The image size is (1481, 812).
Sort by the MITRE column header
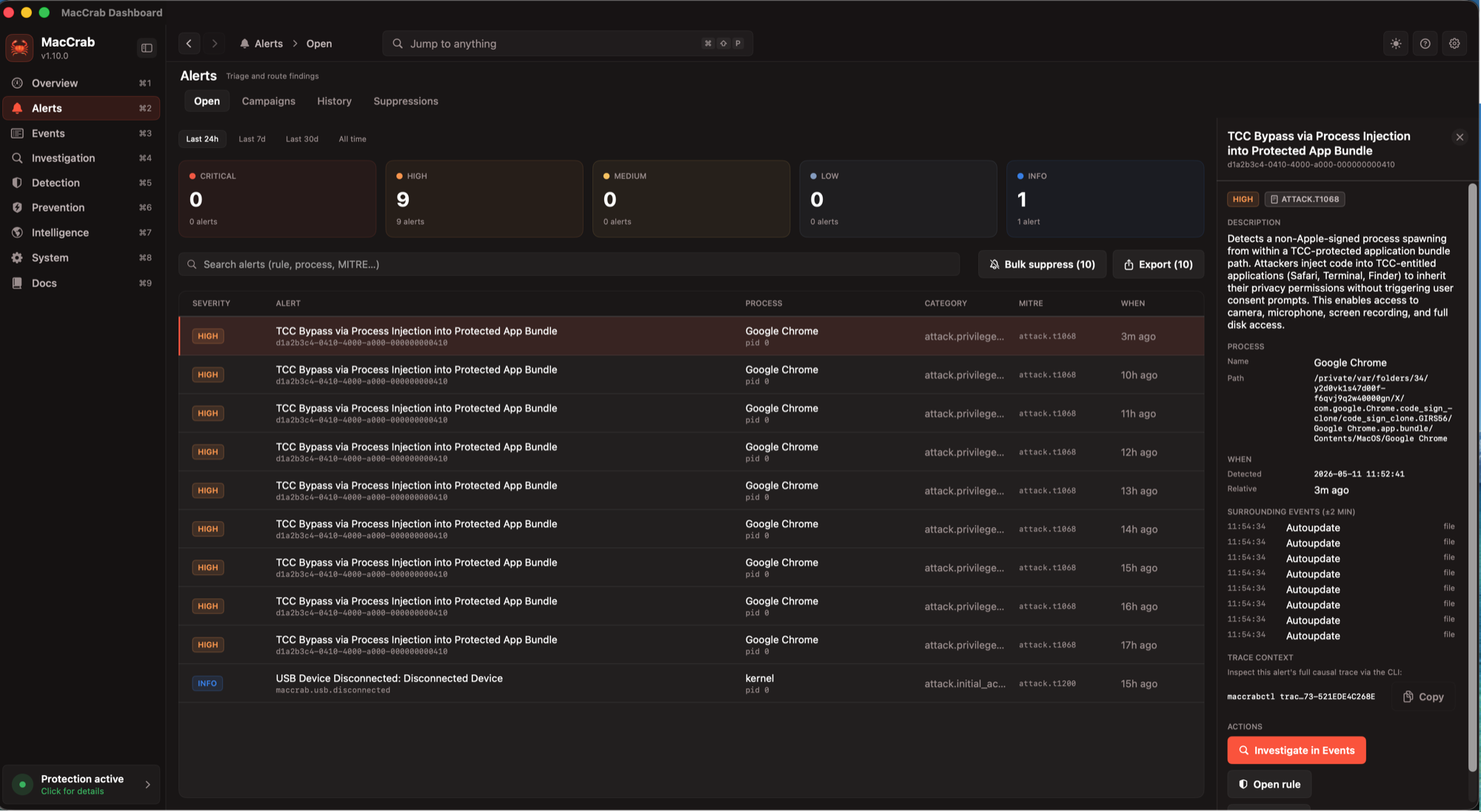point(1031,303)
